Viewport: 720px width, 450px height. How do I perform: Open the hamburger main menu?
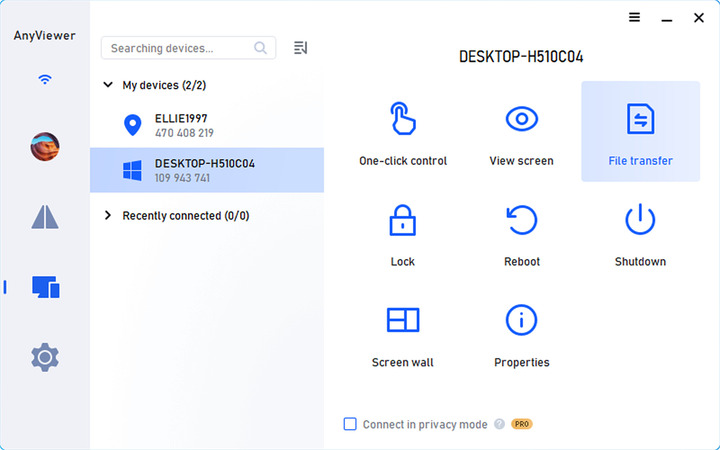(x=634, y=18)
